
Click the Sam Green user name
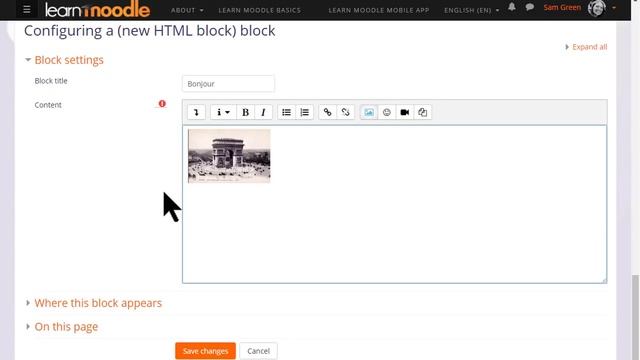(x=562, y=7)
